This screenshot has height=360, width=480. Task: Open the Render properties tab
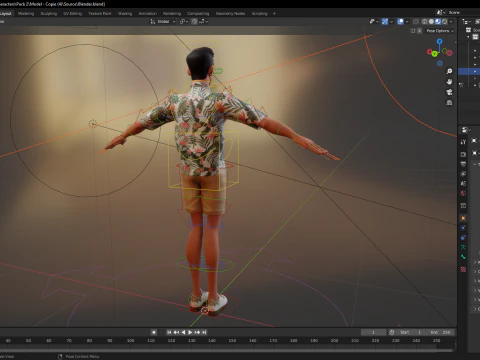coord(463,154)
